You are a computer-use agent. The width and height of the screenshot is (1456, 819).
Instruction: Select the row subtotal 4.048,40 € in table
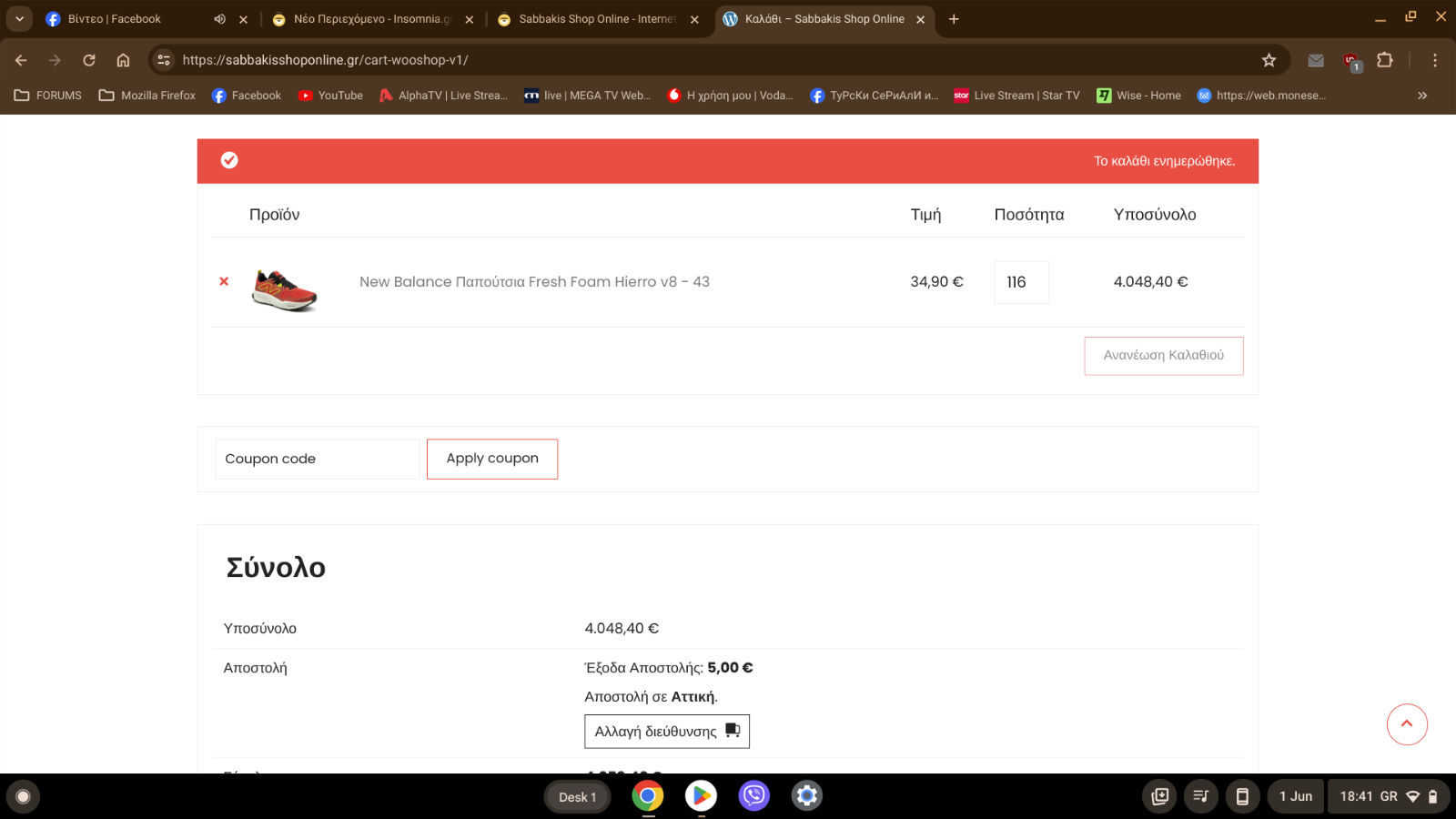[x=1151, y=282]
